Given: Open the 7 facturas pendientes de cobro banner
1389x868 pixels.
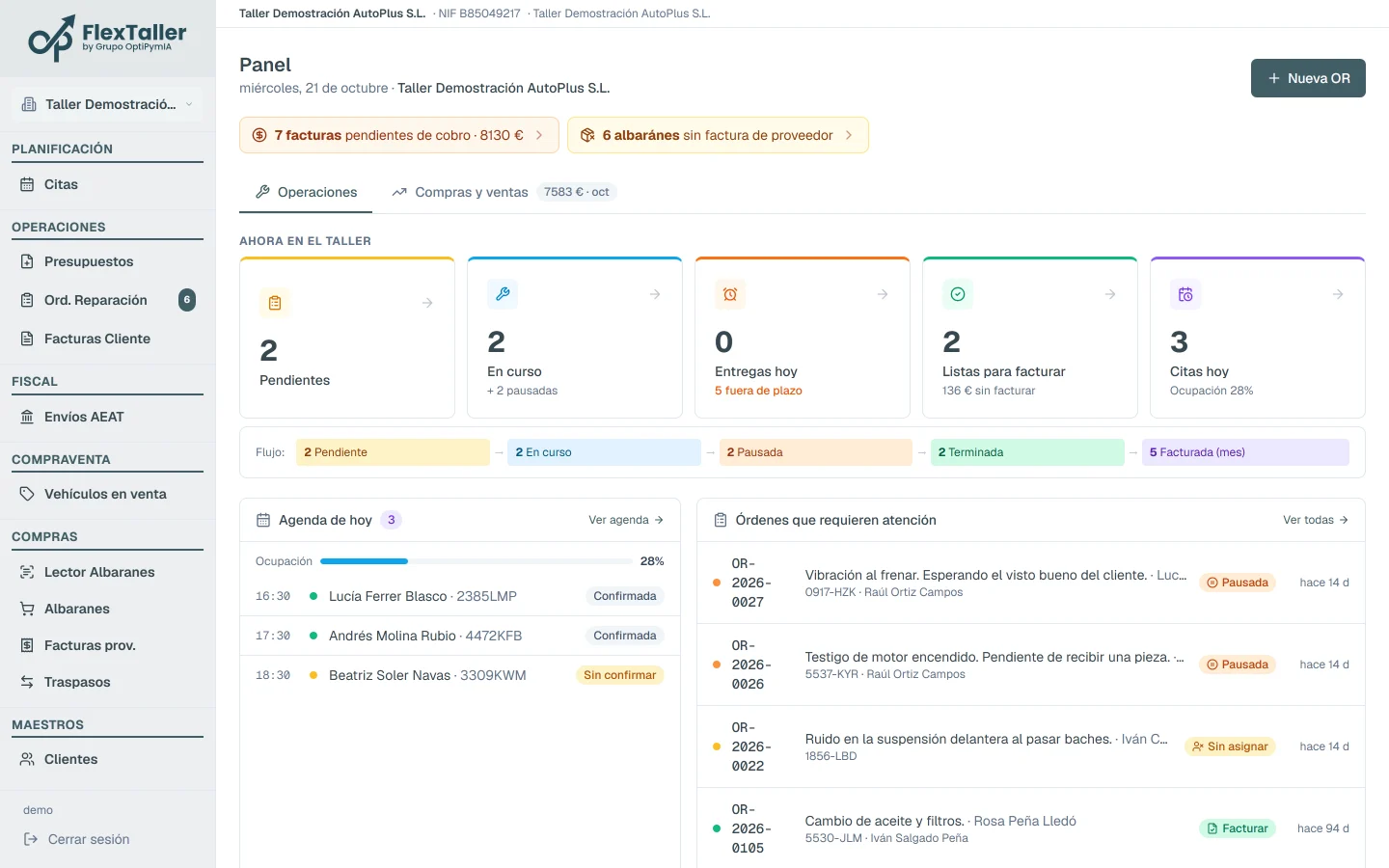Looking at the screenshot, I should 399,135.
